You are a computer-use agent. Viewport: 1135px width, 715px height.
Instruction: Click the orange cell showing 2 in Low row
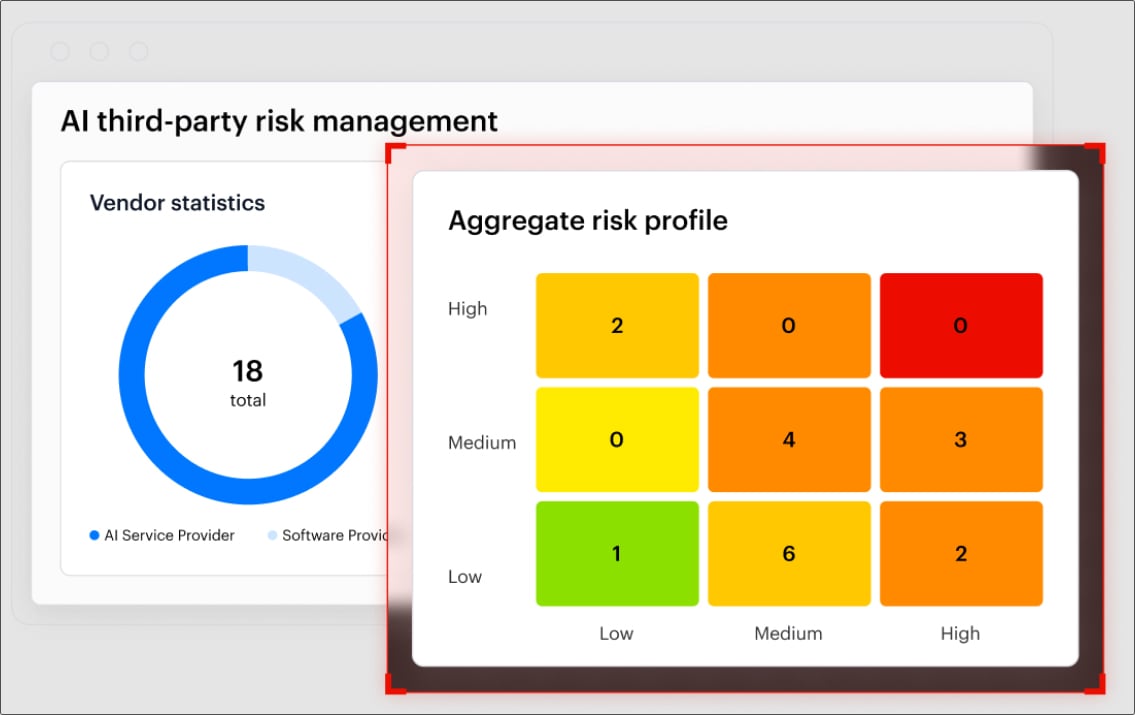[x=960, y=553]
